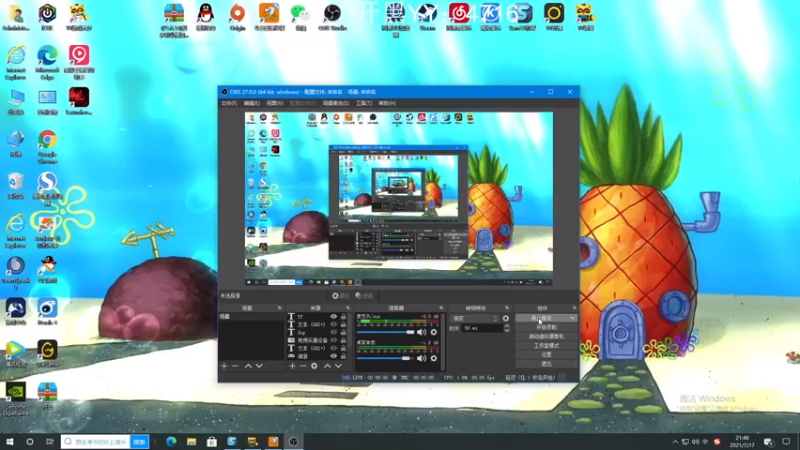800x450 pixels.
Task: Click the 滤镜 filters button above docks
Action: 365,296
